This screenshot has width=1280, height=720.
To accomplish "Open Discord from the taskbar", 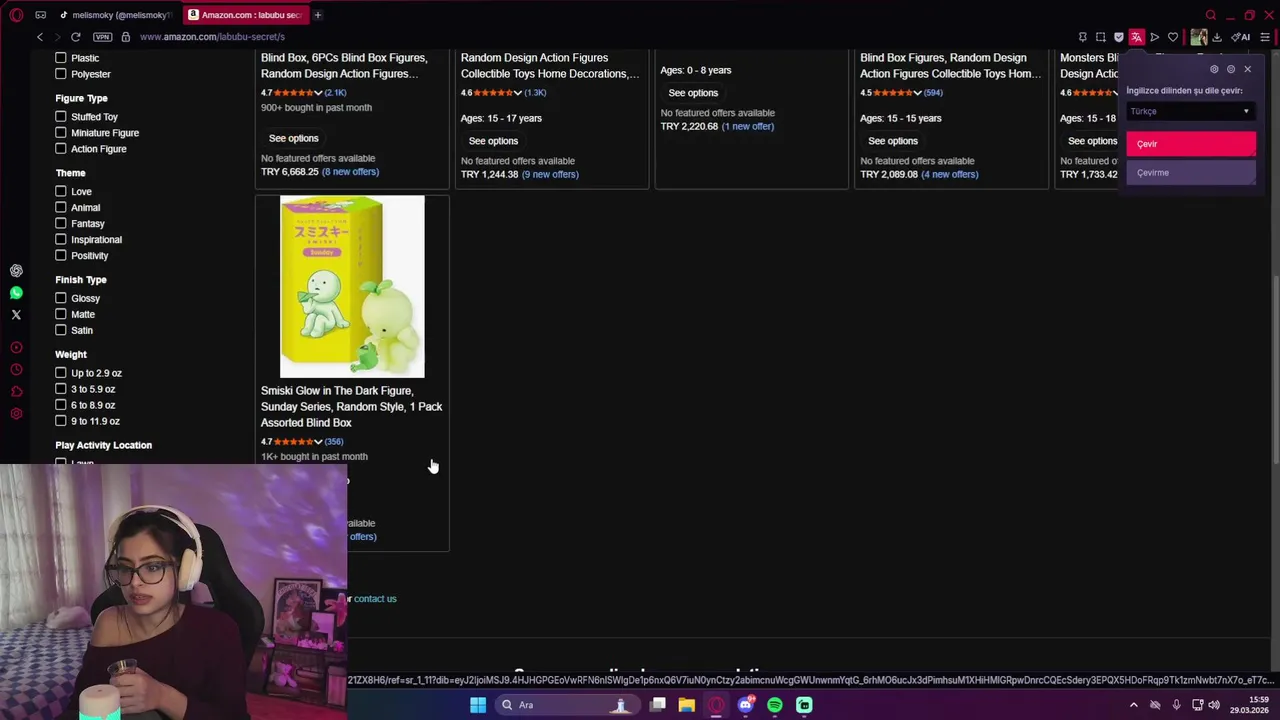I will (745, 705).
